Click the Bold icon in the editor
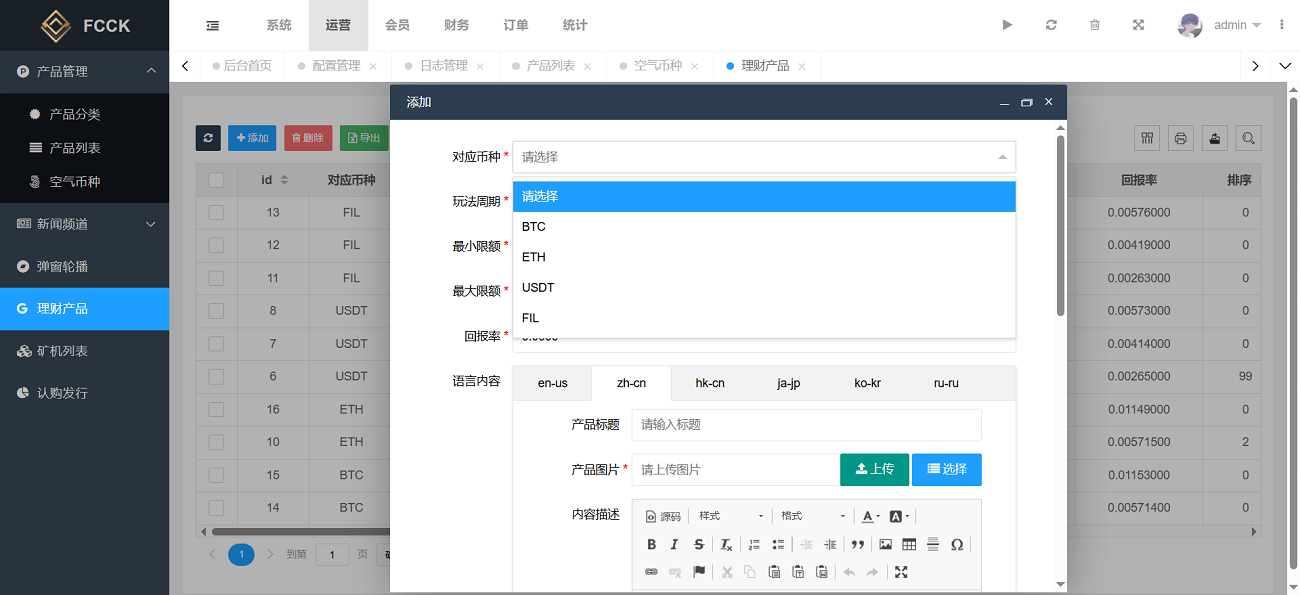Viewport: 1300px width, 595px height. point(651,545)
